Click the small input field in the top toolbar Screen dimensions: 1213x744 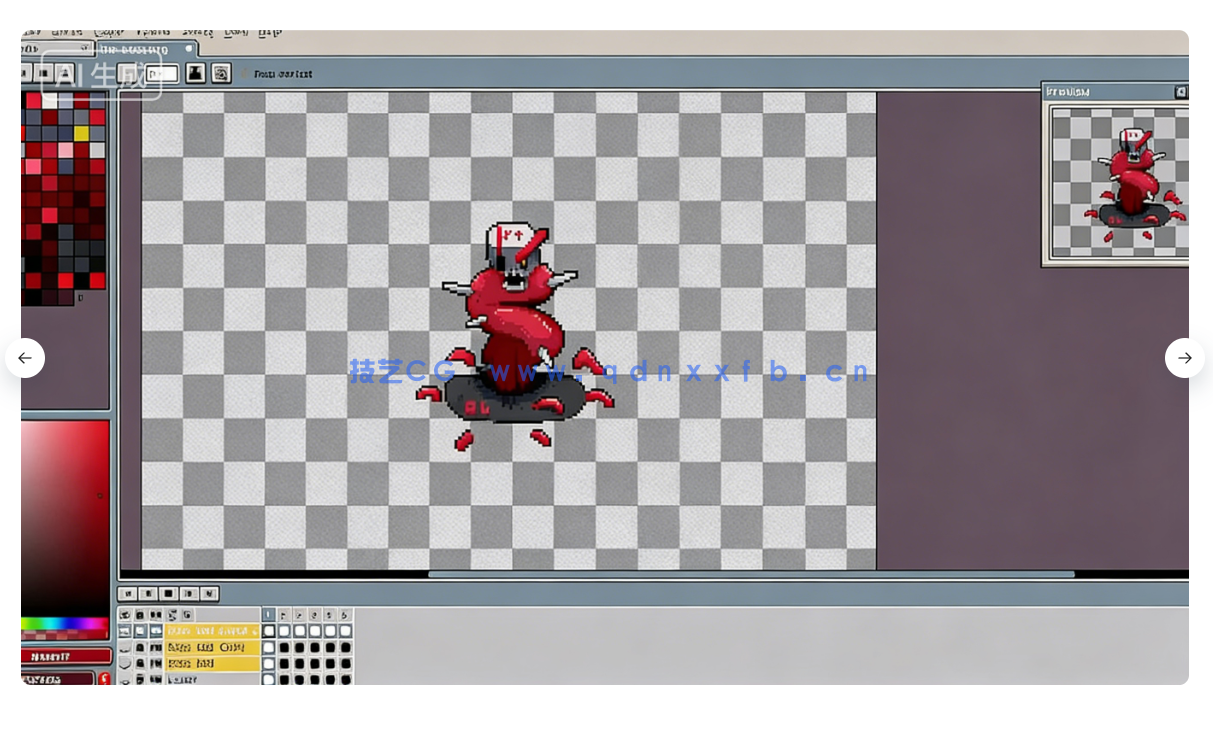[x=162, y=73]
